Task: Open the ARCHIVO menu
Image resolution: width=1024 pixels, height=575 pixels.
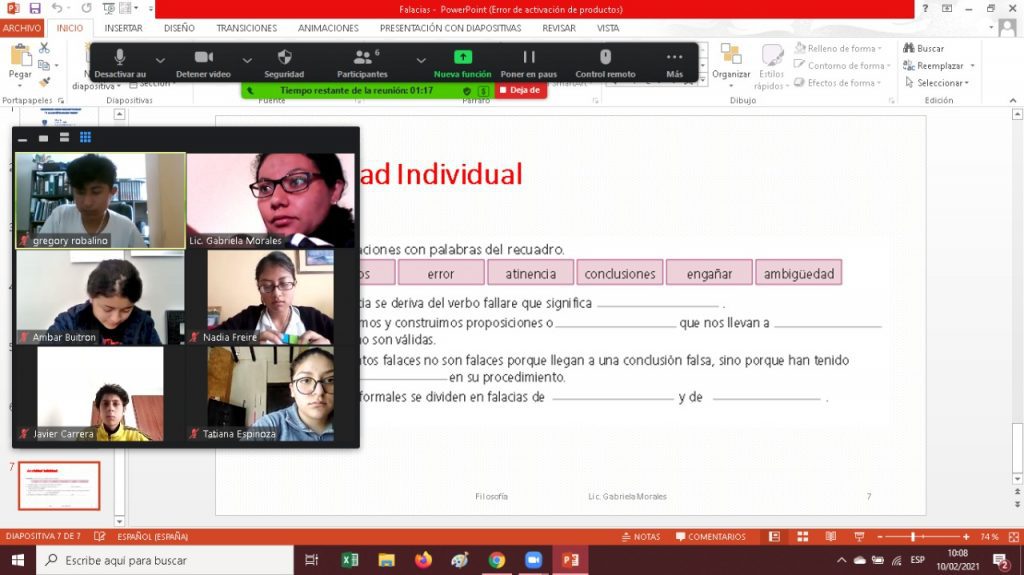Action: pos(22,29)
